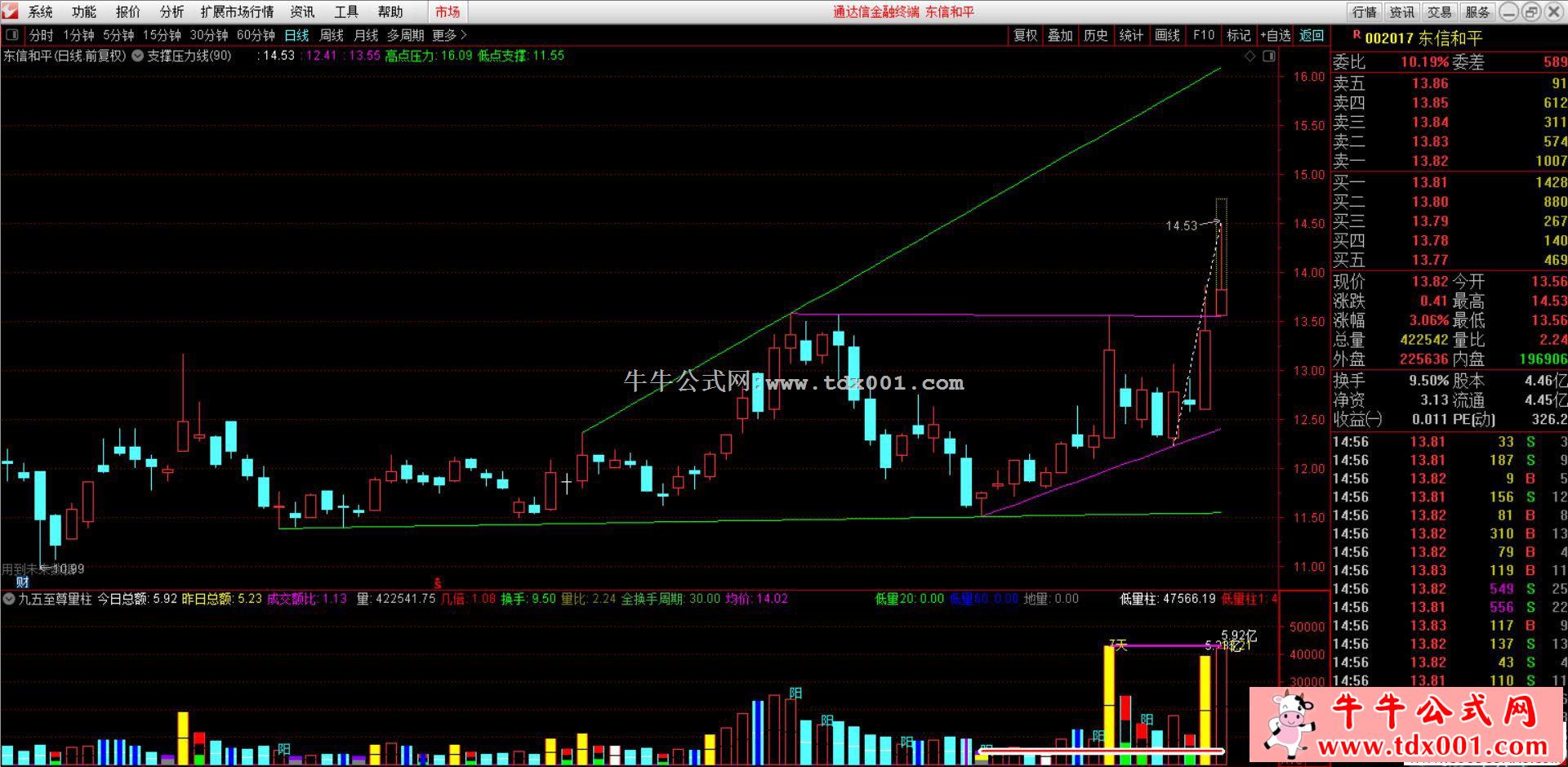Click the 11.50 price axis label
This screenshot has height=767, width=1568.
coord(1308,518)
